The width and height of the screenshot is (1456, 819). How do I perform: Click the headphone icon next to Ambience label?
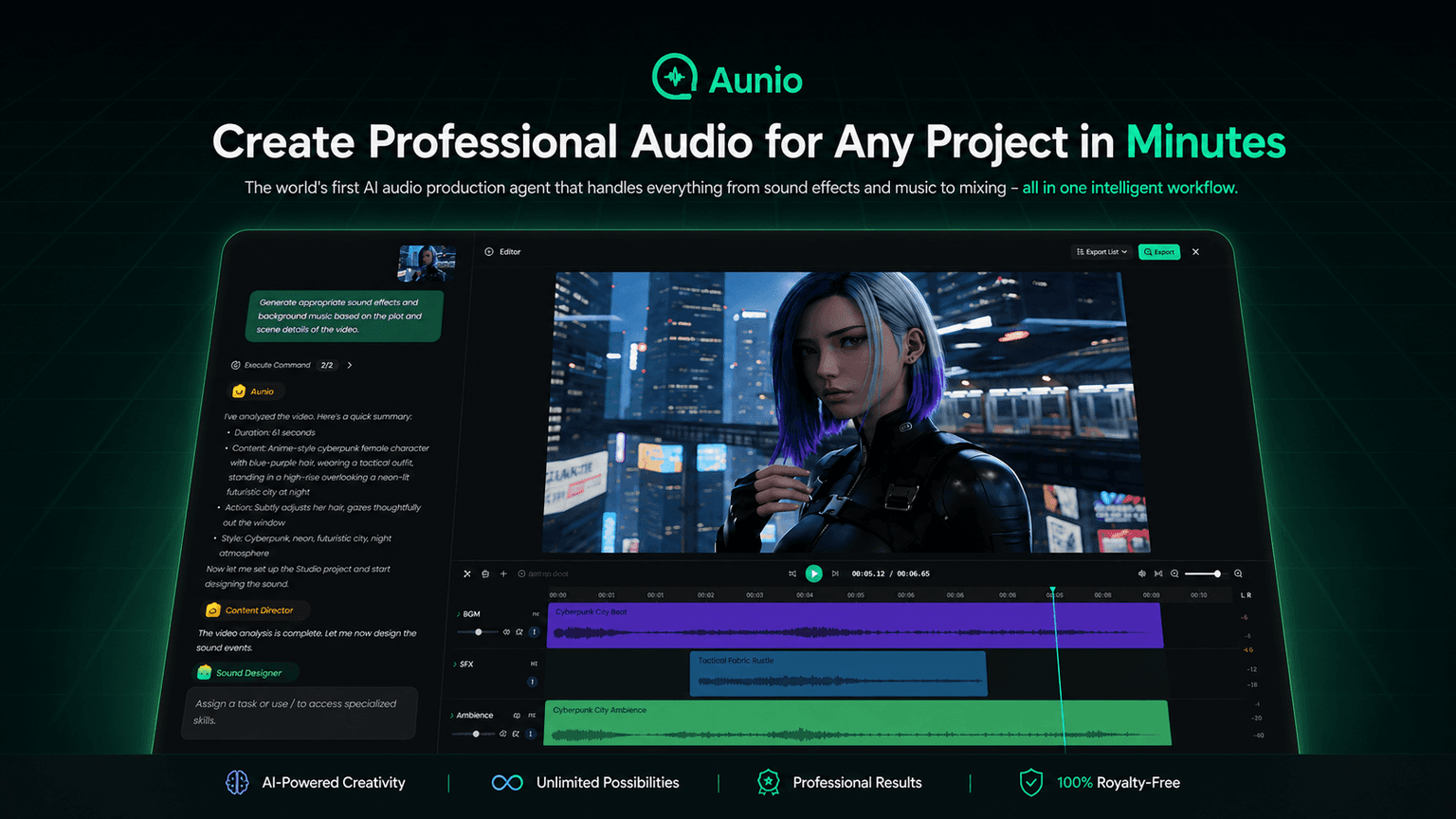[517, 715]
